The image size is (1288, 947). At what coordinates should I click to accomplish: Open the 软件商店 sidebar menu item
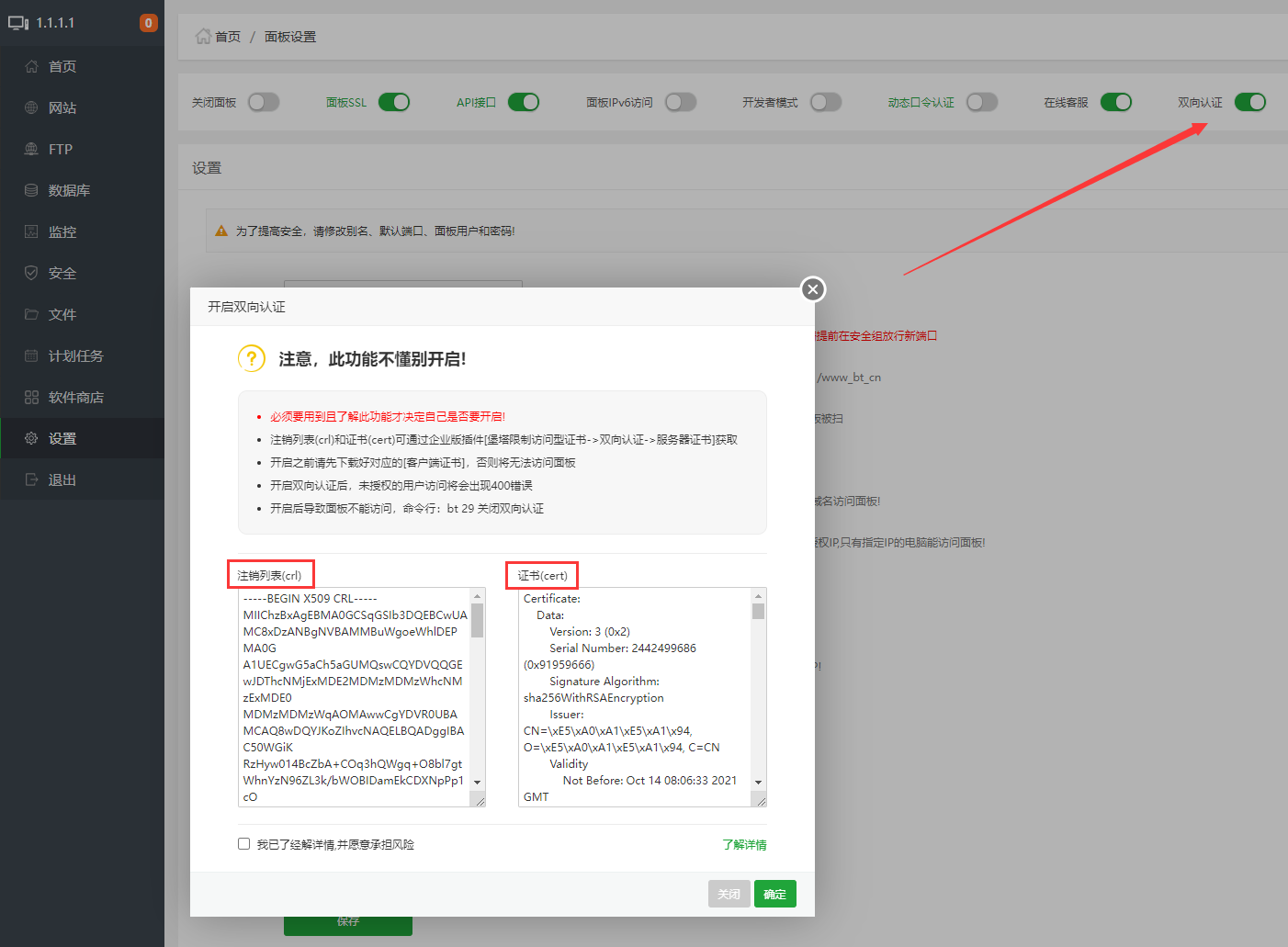83,397
